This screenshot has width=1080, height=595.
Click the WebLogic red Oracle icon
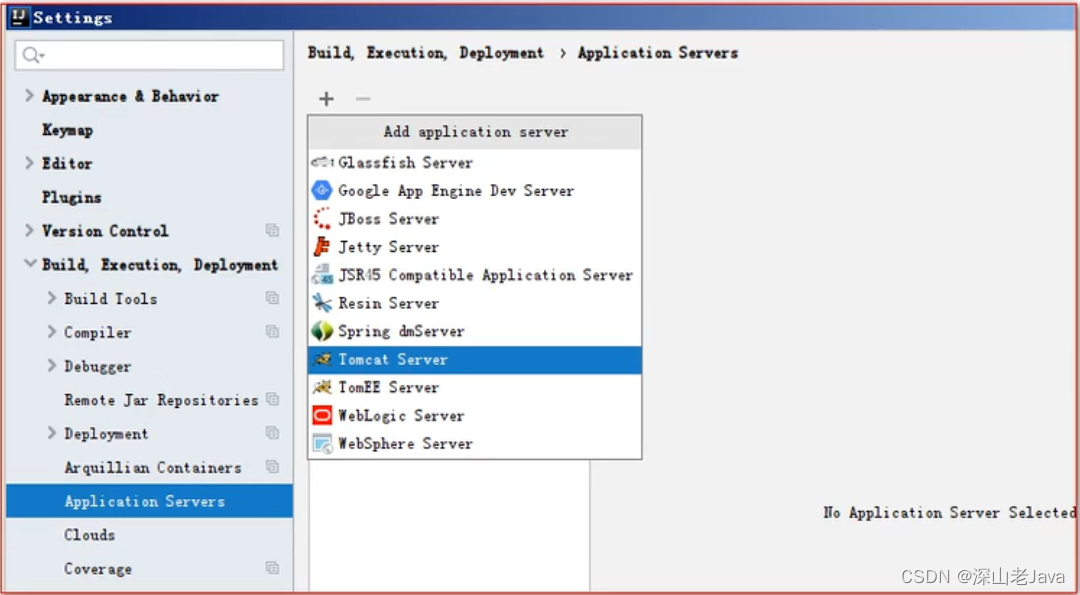point(322,415)
